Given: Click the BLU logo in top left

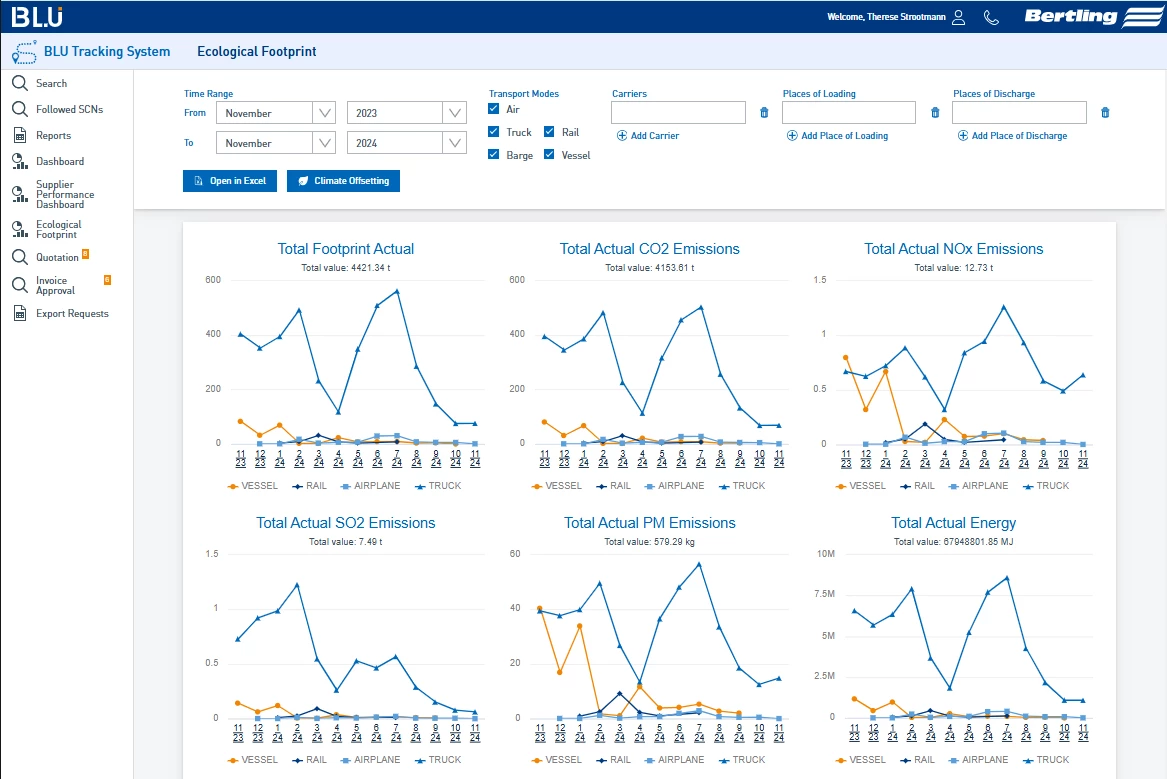Looking at the screenshot, I should pos(37,16).
